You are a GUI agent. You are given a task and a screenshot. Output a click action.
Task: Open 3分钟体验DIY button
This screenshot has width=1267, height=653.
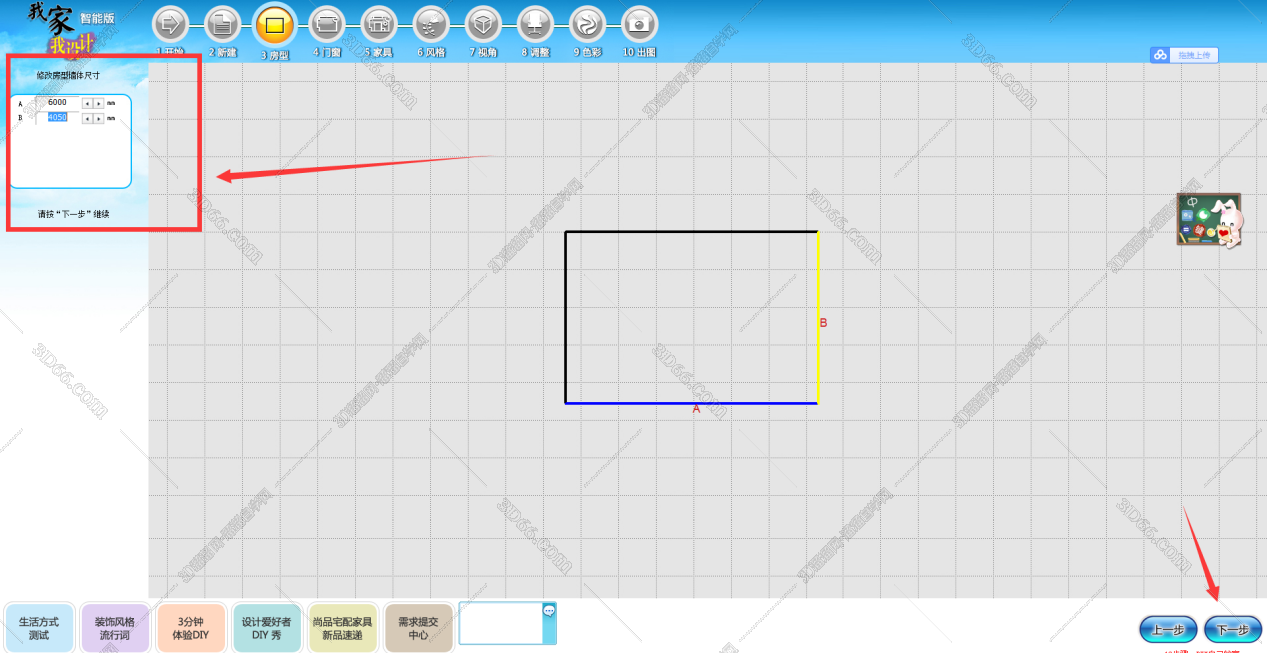190,628
